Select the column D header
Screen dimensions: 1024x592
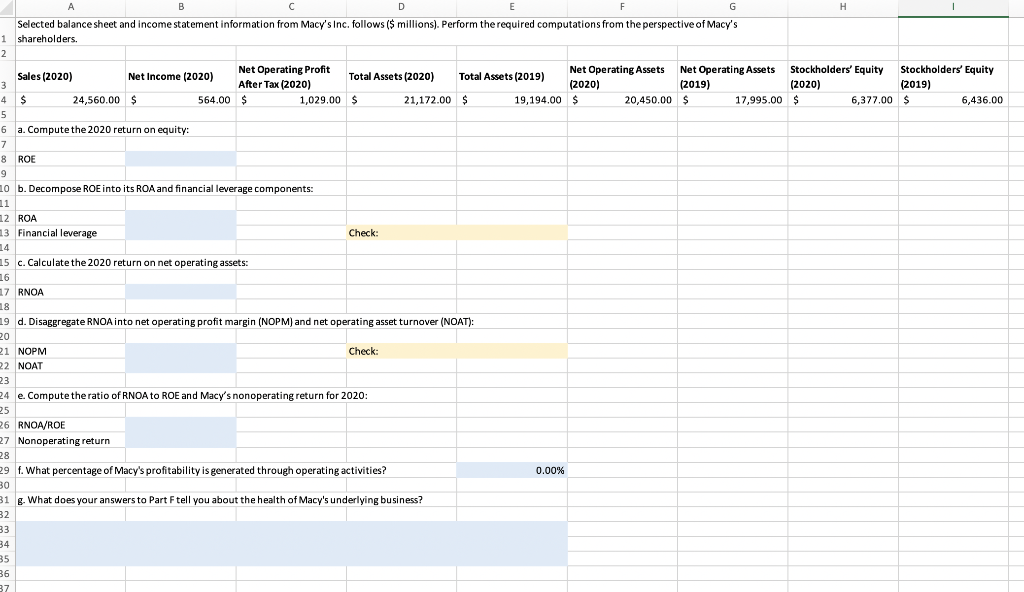[x=401, y=8]
